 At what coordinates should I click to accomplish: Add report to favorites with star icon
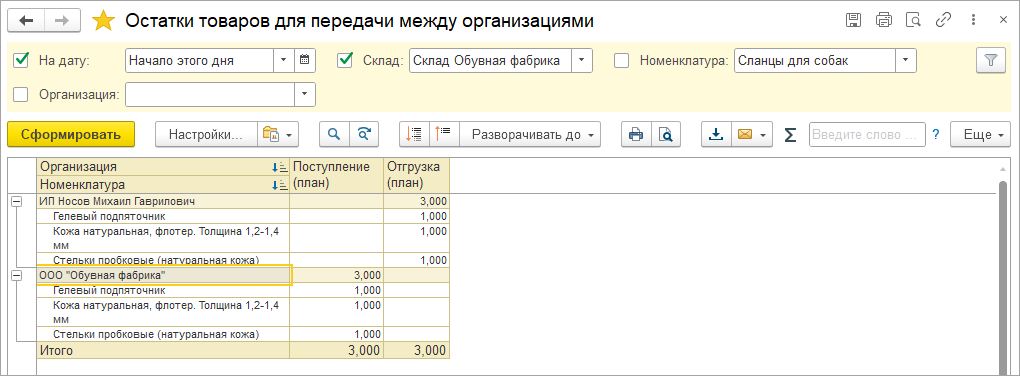point(103,21)
